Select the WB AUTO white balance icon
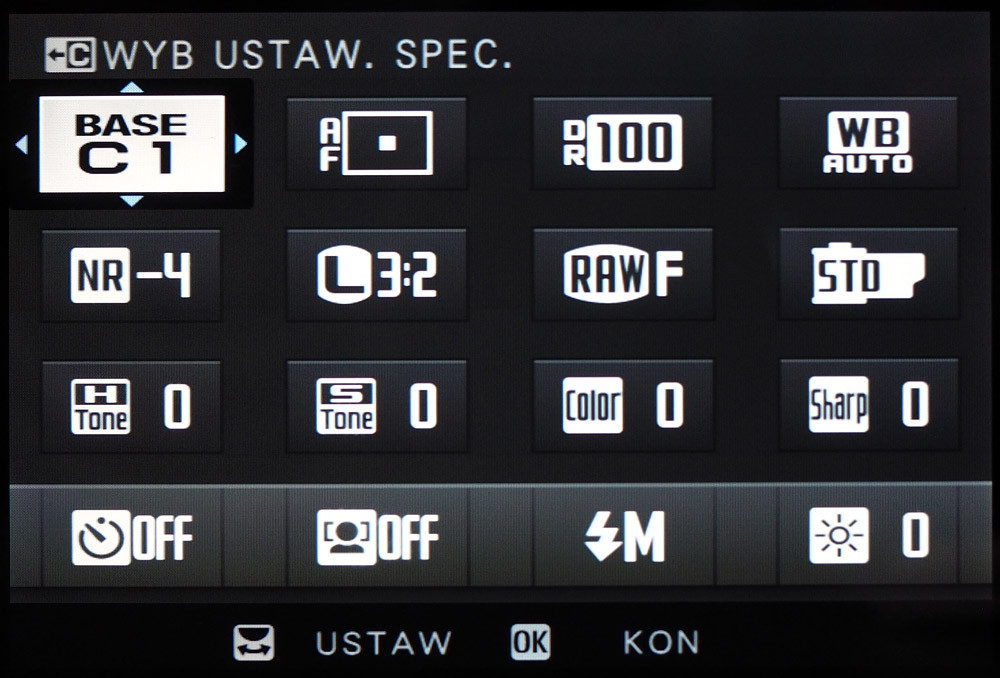The image size is (1000, 678). [868, 144]
